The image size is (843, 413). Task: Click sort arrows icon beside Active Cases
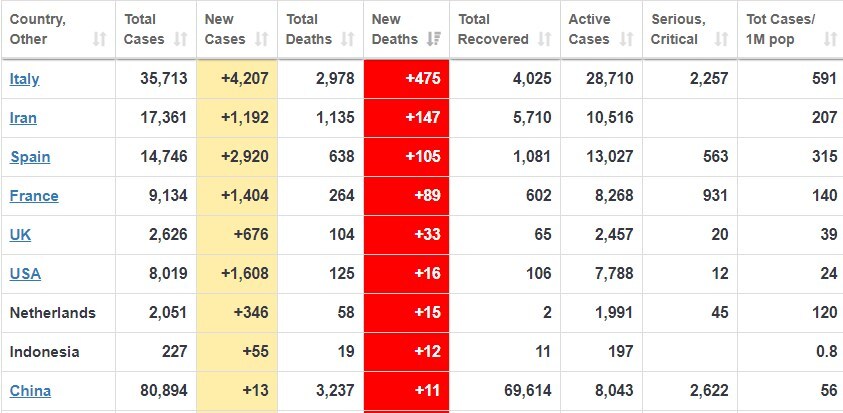626,39
